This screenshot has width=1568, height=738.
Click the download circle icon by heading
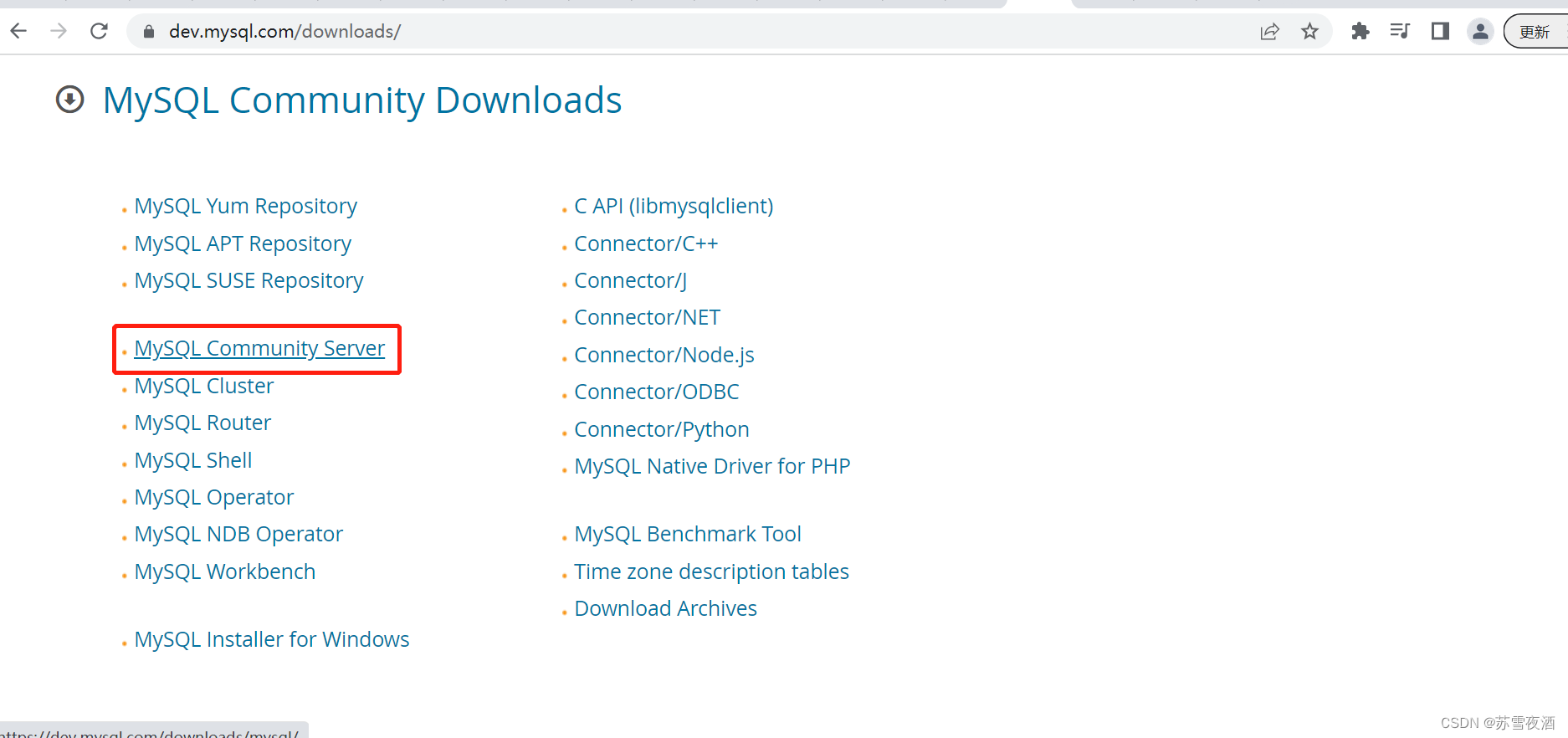point(70,100)
